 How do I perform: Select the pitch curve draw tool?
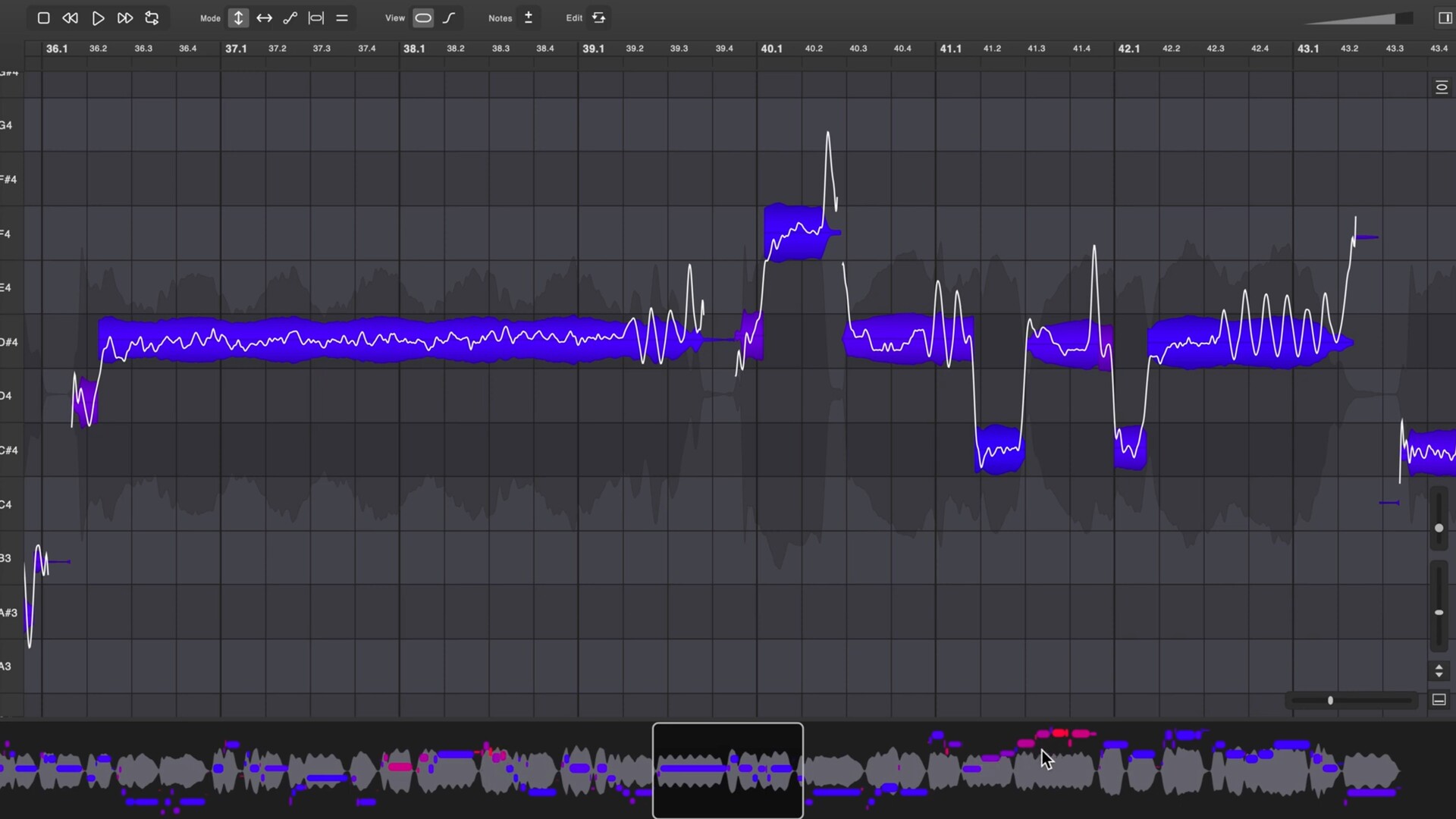290,17
